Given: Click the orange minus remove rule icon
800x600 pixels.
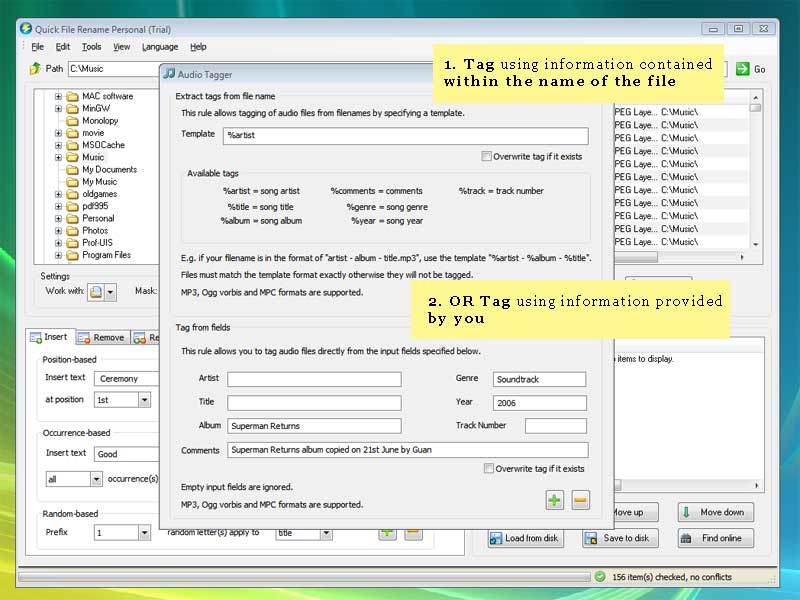Looking at the screenshot, I should (581, 500).
